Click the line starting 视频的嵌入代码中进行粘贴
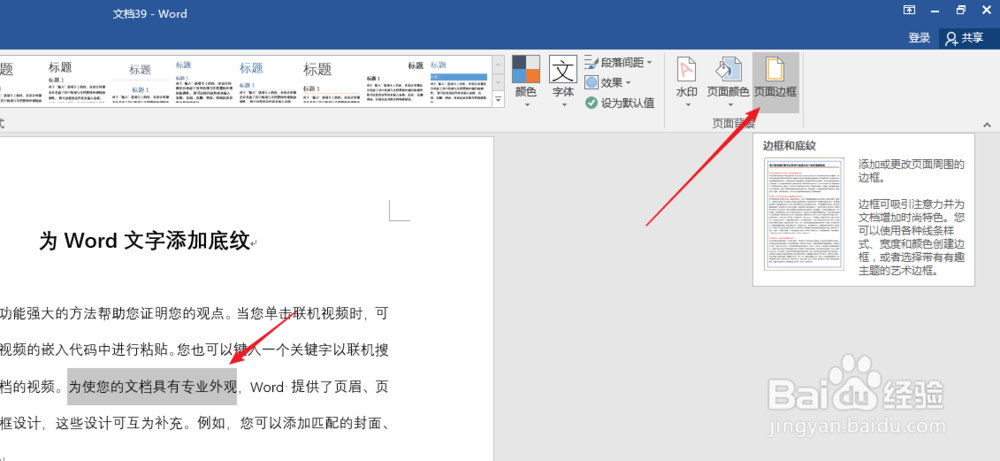 coord(194,350)
